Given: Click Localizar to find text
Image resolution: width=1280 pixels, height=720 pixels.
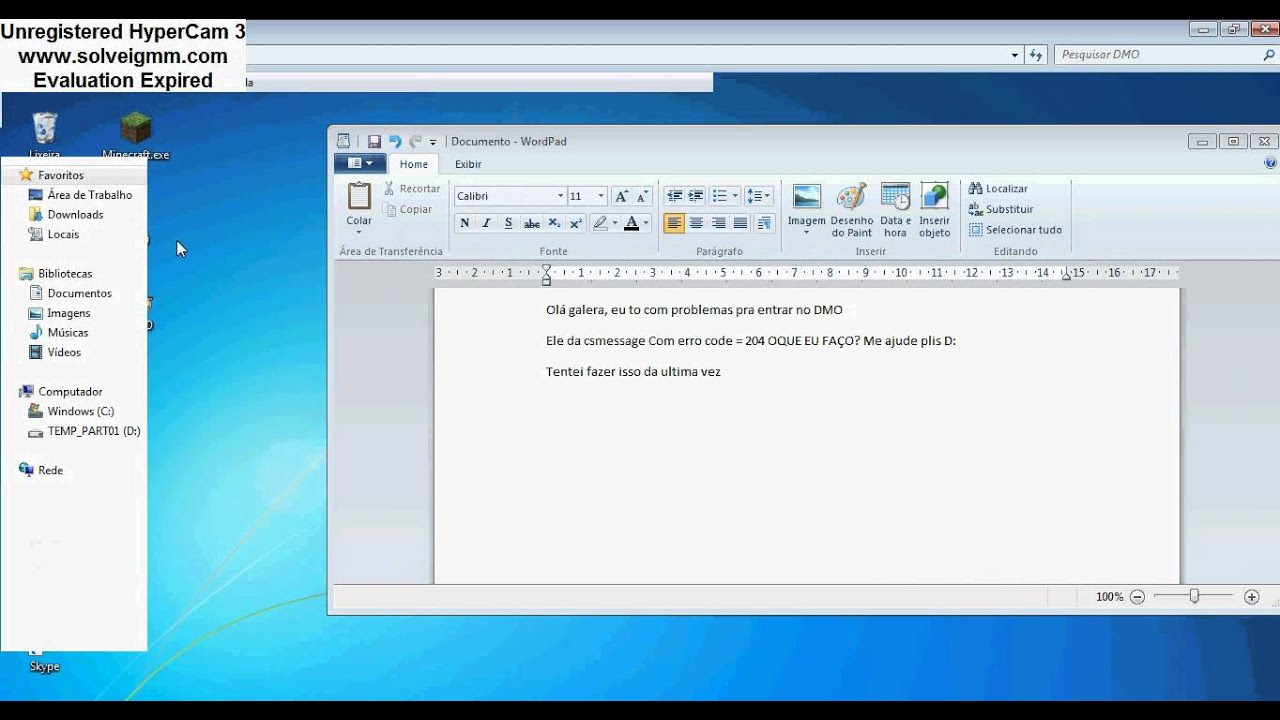Looking at the screenshot, I should point(998,188).
